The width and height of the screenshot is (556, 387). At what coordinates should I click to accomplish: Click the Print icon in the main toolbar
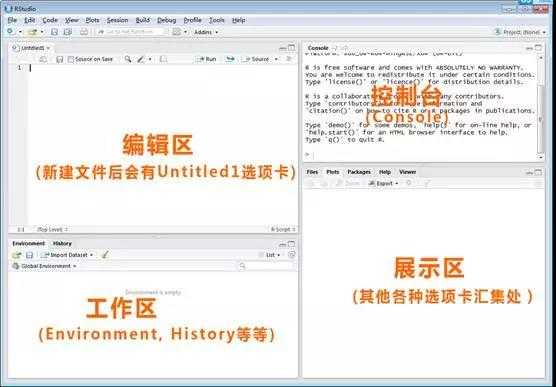[x=84, y=32]
